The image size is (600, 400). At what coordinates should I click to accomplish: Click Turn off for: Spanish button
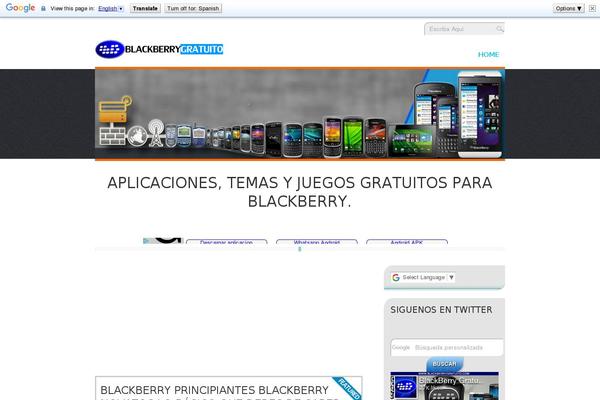(x=193, y=8)
